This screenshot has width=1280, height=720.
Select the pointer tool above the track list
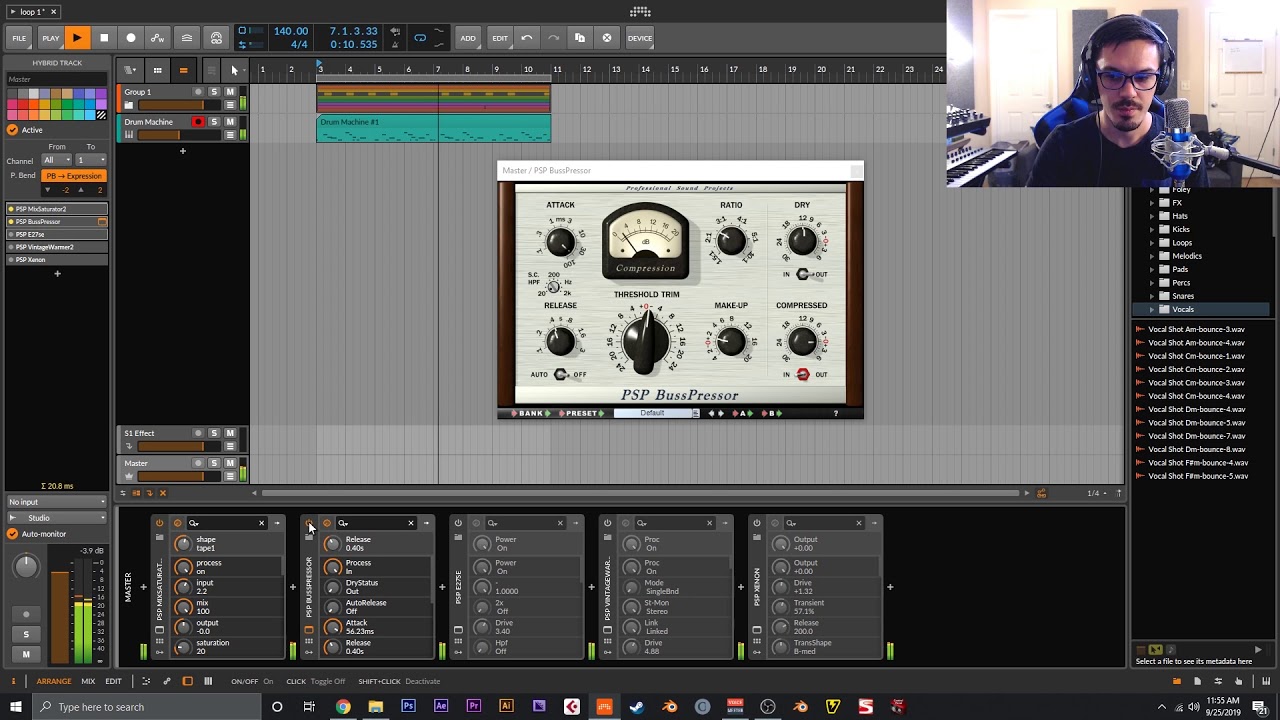point(234,70)
